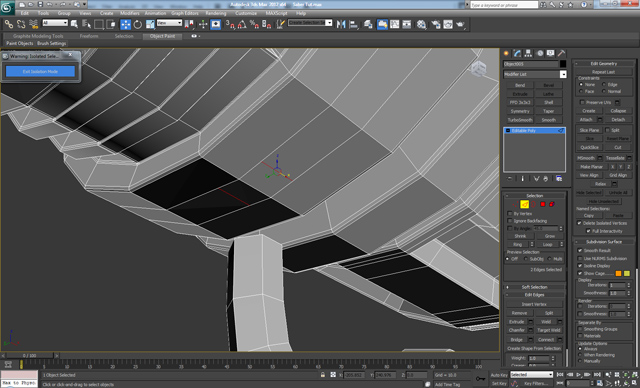Toggle the Percent Snap icon

(x=254, y=24)
